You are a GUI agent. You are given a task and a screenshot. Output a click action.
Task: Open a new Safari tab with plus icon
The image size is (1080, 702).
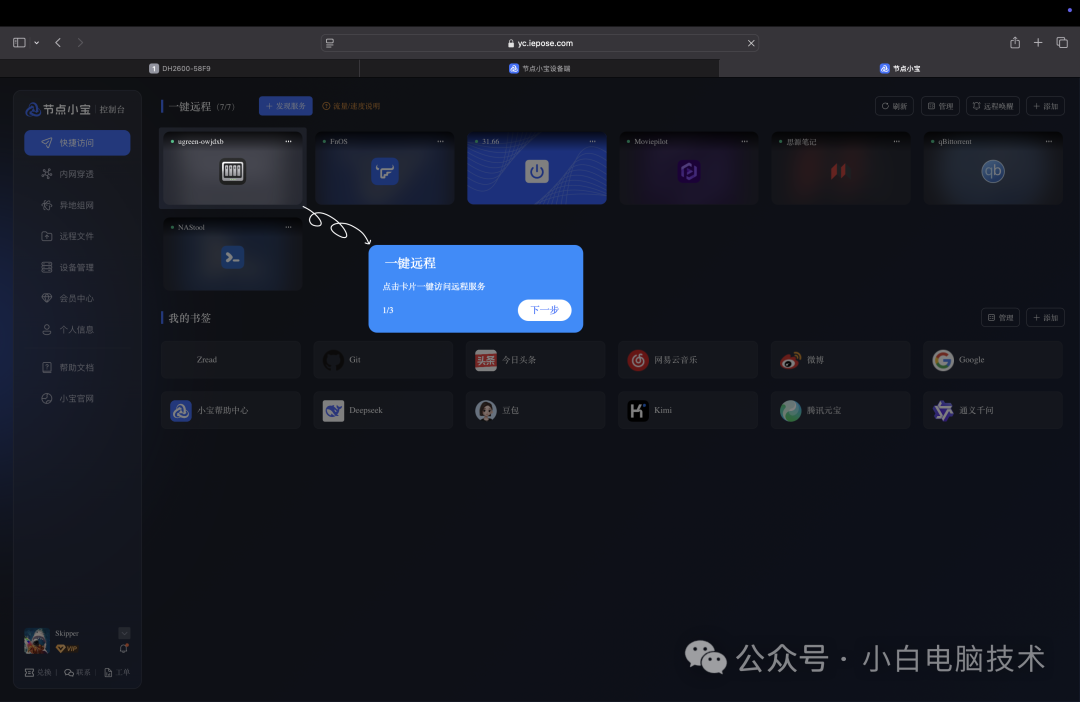click(1038, 43)
